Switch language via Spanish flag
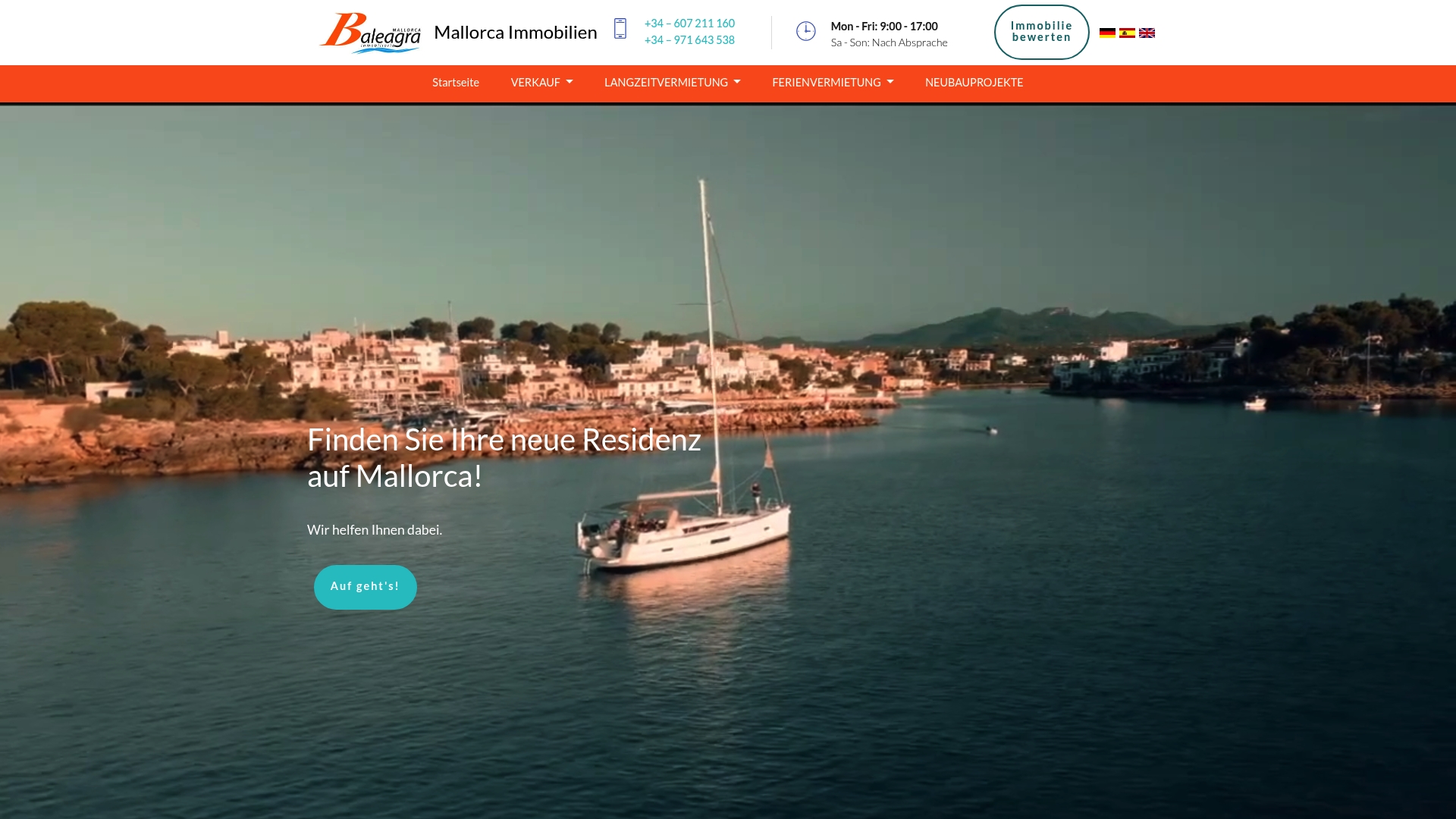1456x819 pixels. coord(1127,33)
